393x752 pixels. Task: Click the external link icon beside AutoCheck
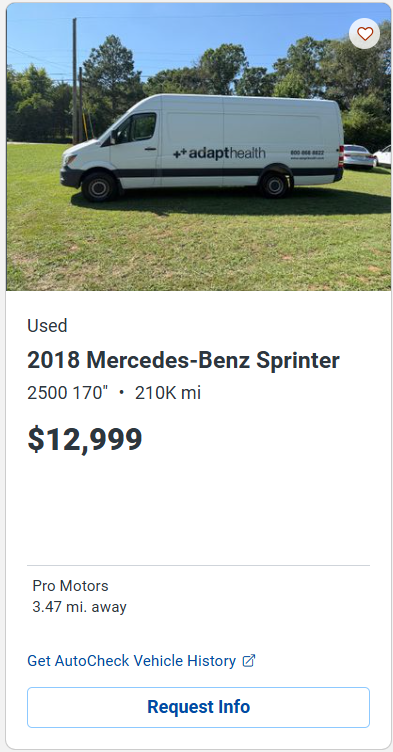pos(249,661)
